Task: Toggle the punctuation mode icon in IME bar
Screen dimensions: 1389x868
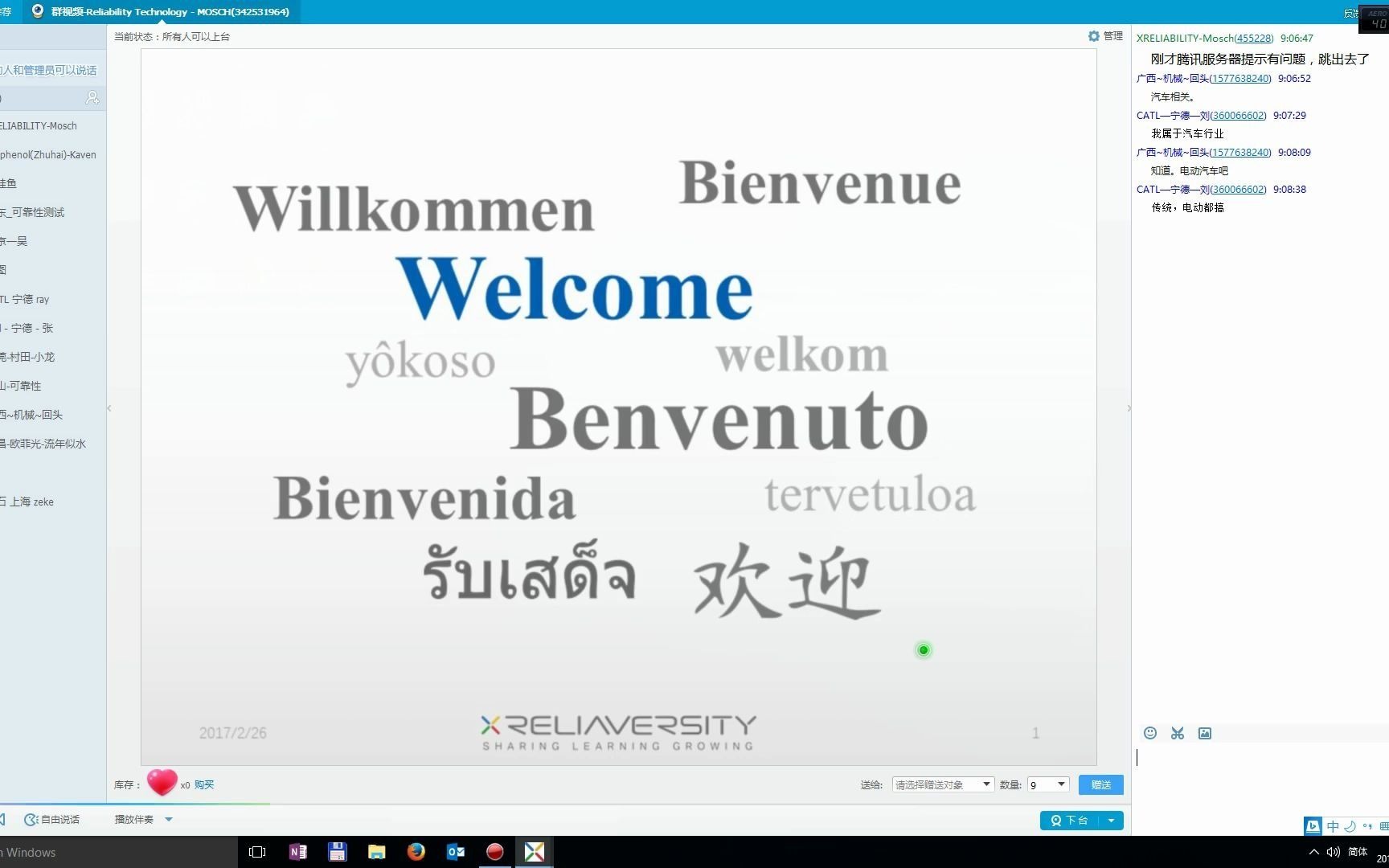Action: click(1366, 826)
